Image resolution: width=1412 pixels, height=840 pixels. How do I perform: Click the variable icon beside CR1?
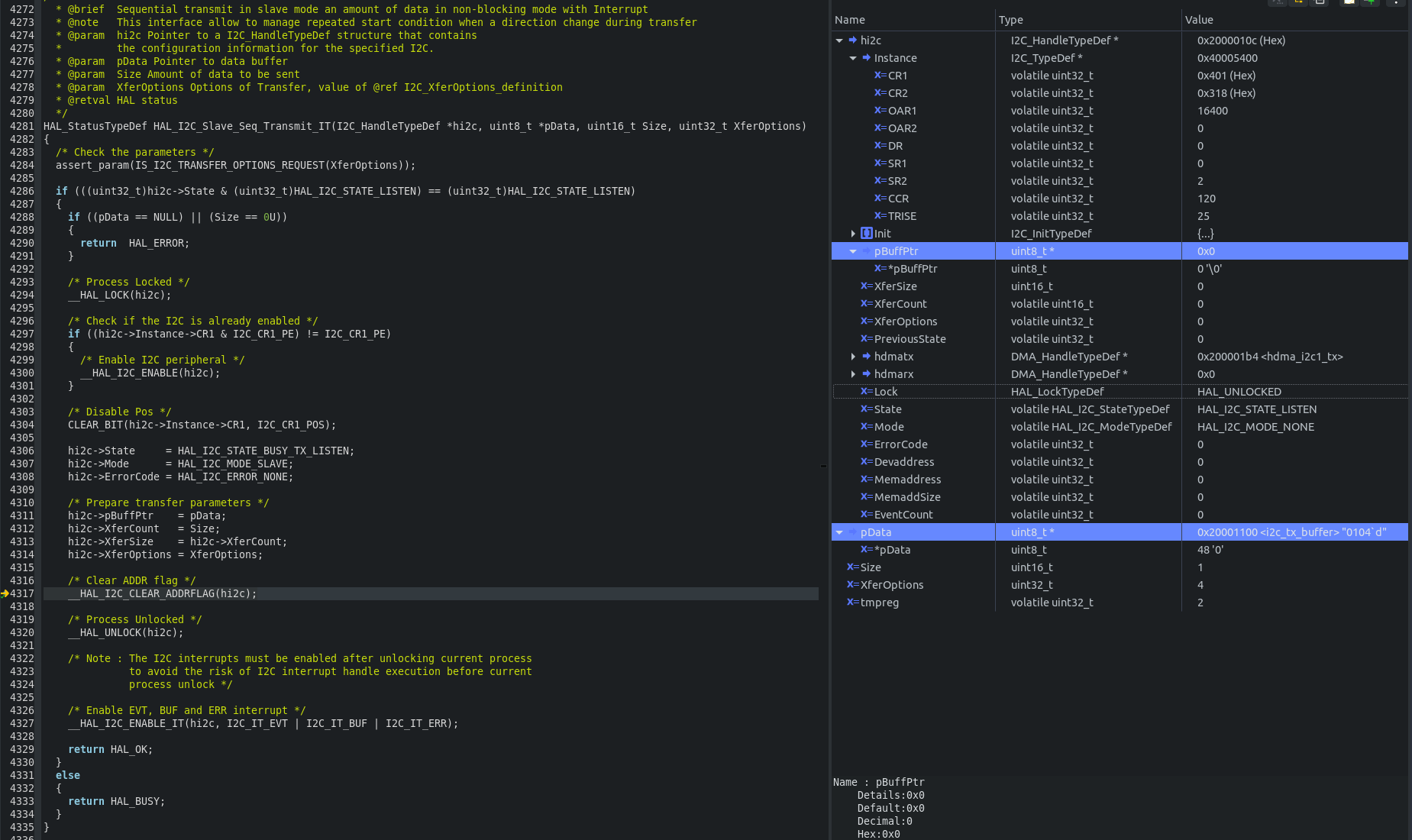click(x=880, y=76)
